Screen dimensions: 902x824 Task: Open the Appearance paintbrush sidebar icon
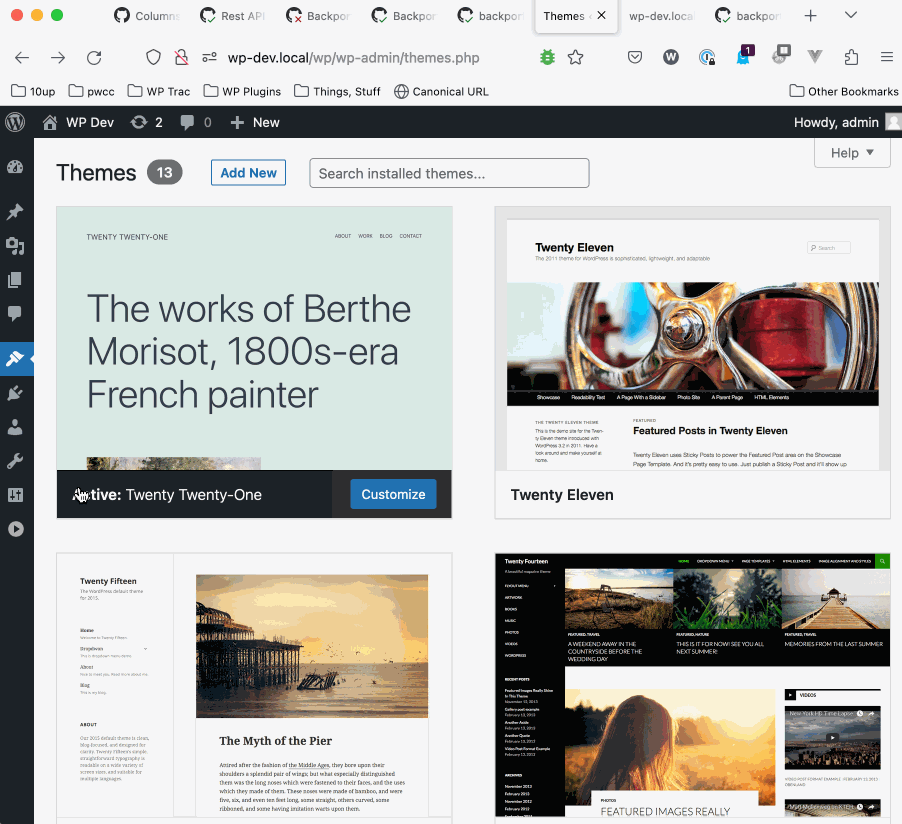point(16,358)
